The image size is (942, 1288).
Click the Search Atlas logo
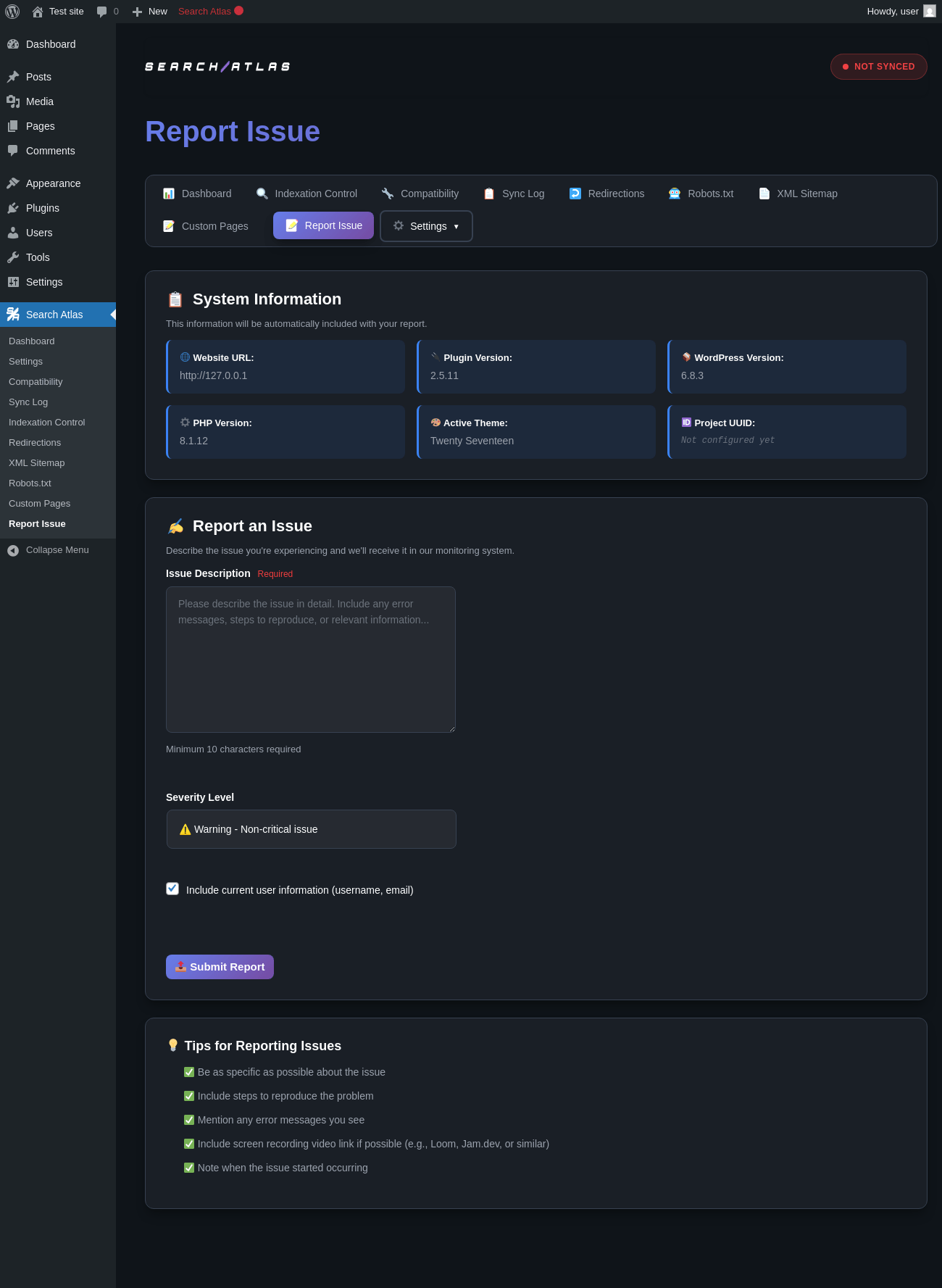click(217, 67)
